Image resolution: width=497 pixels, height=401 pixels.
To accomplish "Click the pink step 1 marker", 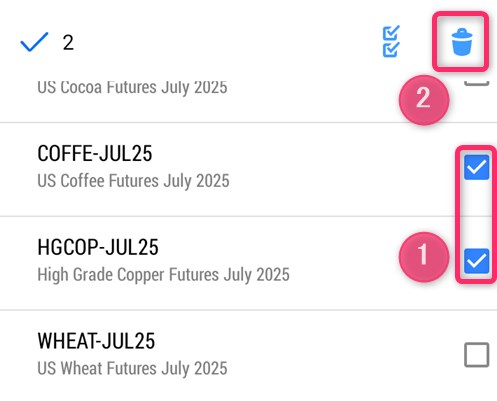I will coord(424,257).
